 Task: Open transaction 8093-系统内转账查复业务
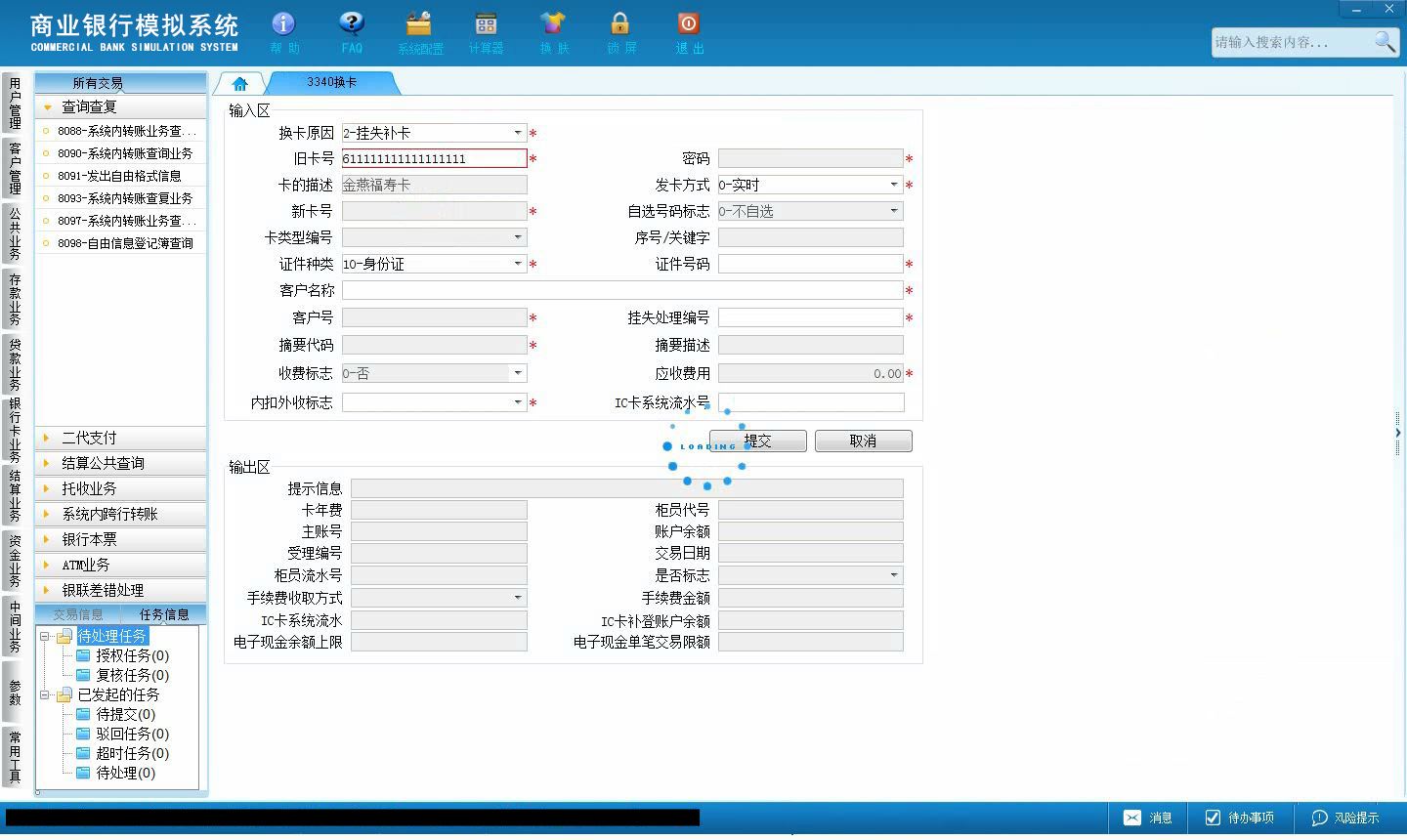click(121, 198)
